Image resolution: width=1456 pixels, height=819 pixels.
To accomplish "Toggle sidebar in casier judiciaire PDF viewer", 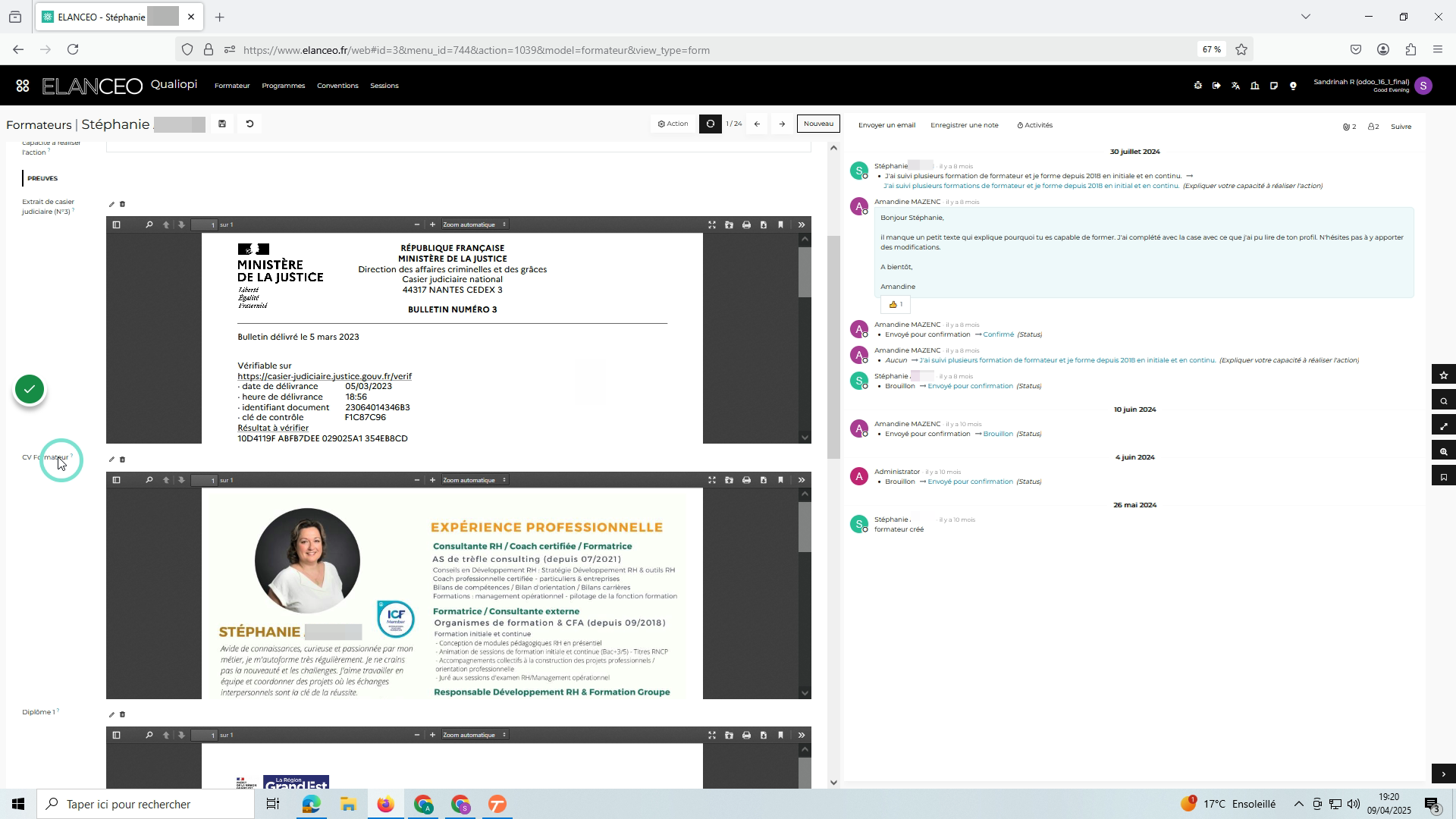I will pyautogui.click(x=116, y=224).
